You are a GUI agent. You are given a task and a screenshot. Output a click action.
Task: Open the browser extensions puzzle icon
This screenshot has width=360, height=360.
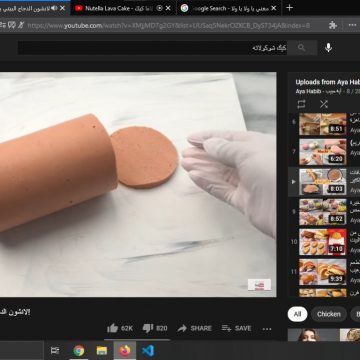point(332,25)
